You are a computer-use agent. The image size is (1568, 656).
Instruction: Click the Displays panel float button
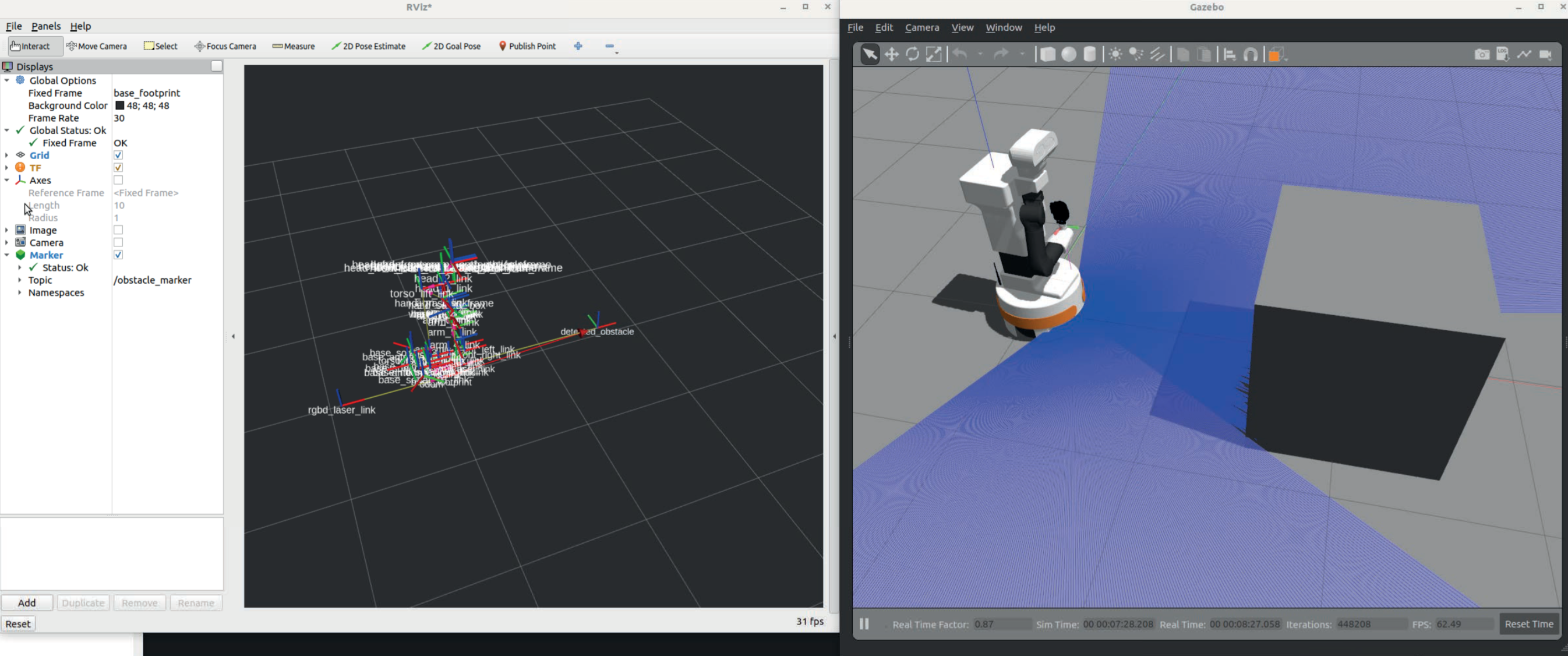[x=217, y=66]
